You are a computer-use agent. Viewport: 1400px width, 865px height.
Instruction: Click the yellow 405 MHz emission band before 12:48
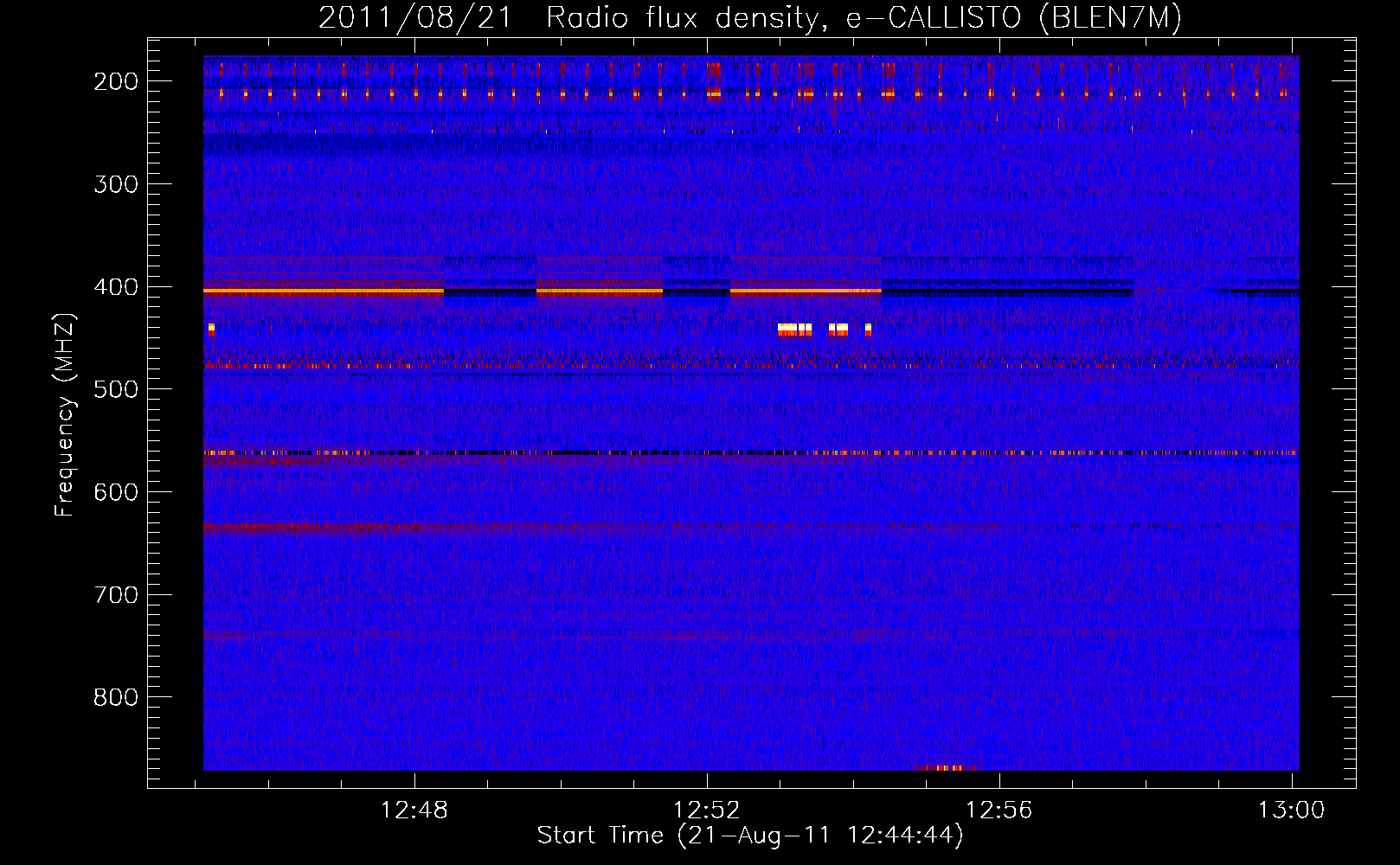click(x=324, y=292)
